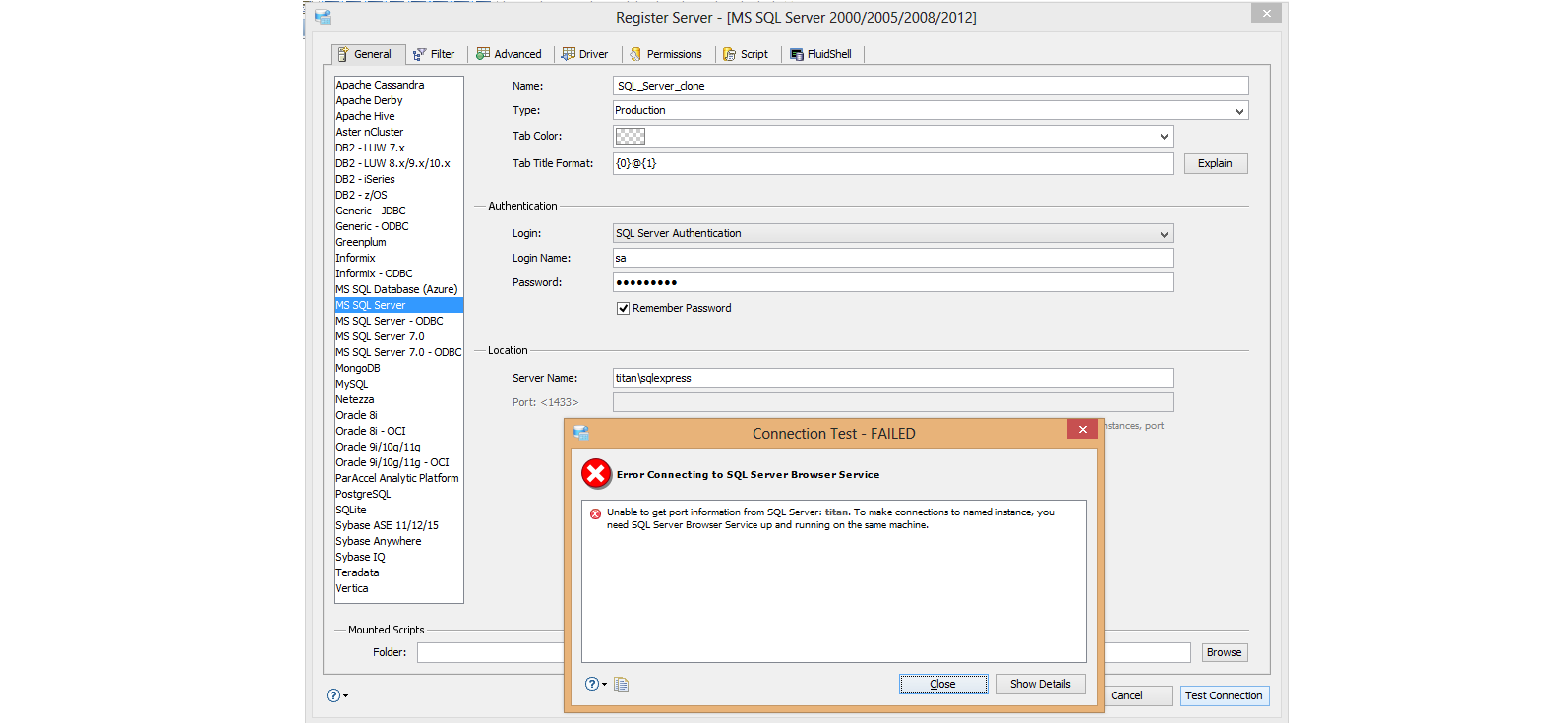The image size is (1568, 723).
Task: Click the Server Name field
Action: tap(892, 378)
